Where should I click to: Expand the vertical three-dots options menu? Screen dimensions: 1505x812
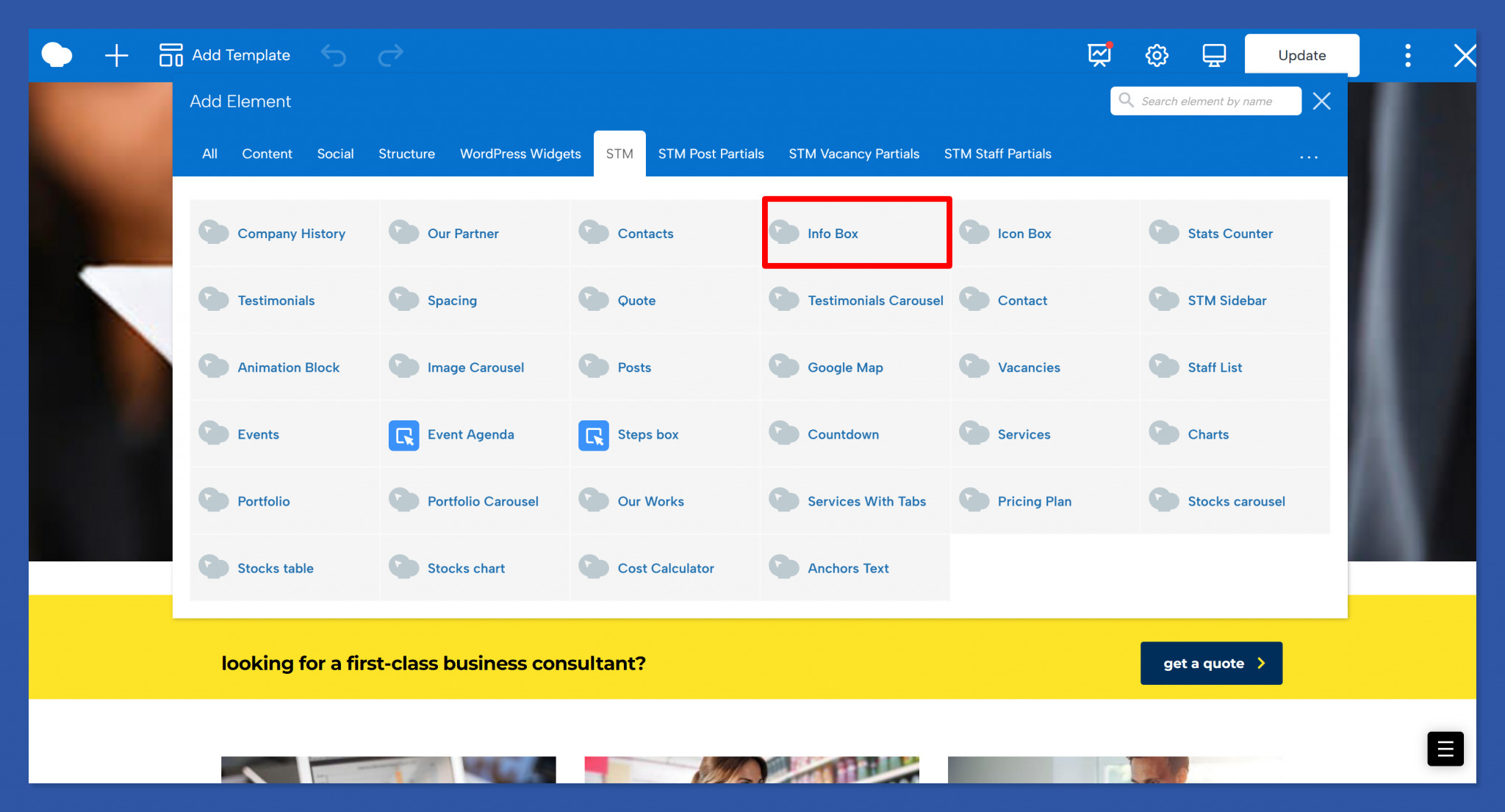click(x=1407, y=55)
